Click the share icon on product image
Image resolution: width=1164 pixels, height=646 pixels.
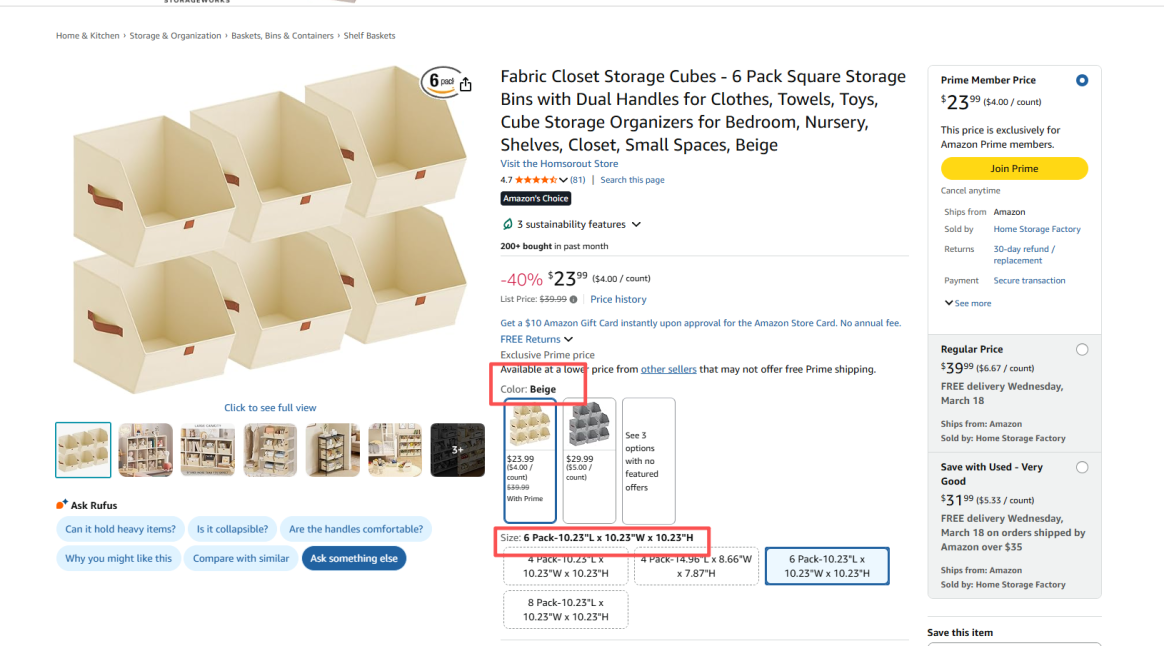(466, 85)
